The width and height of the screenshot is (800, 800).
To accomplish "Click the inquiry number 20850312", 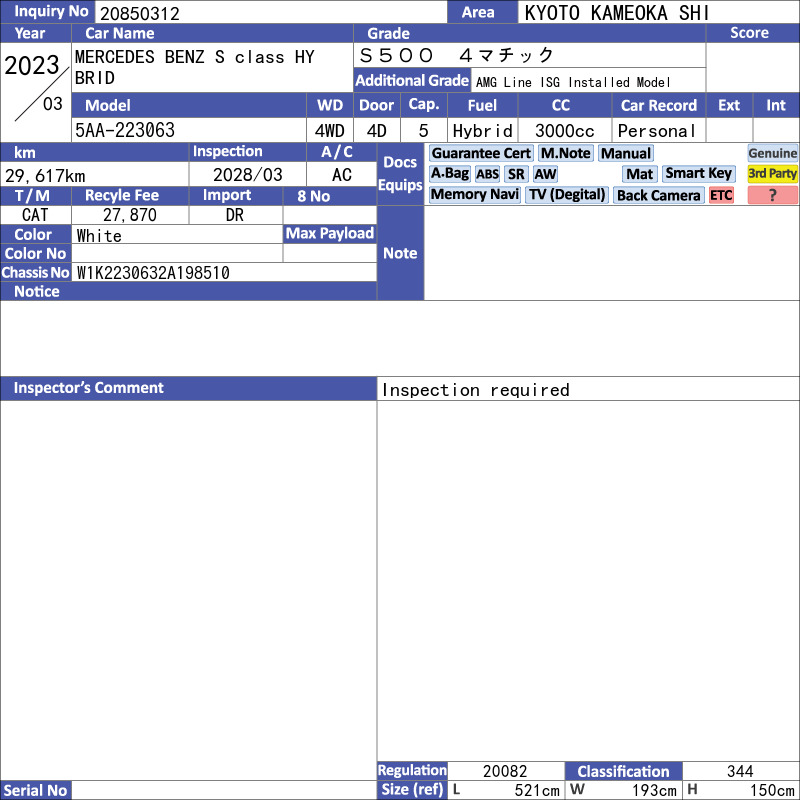I will [x=140, y=14].
